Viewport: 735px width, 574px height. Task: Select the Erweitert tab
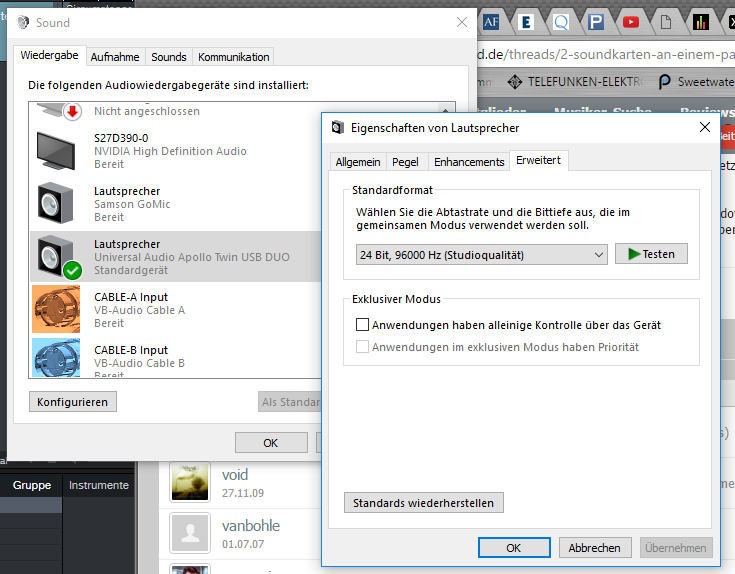pos(538,160)
